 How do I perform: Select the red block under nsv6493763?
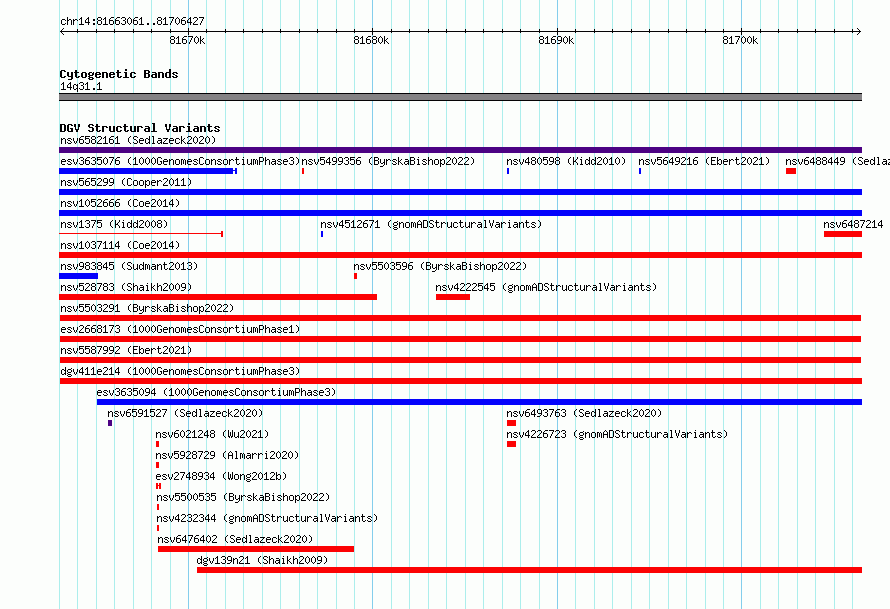pyautogui.click(x=511, y=423)
